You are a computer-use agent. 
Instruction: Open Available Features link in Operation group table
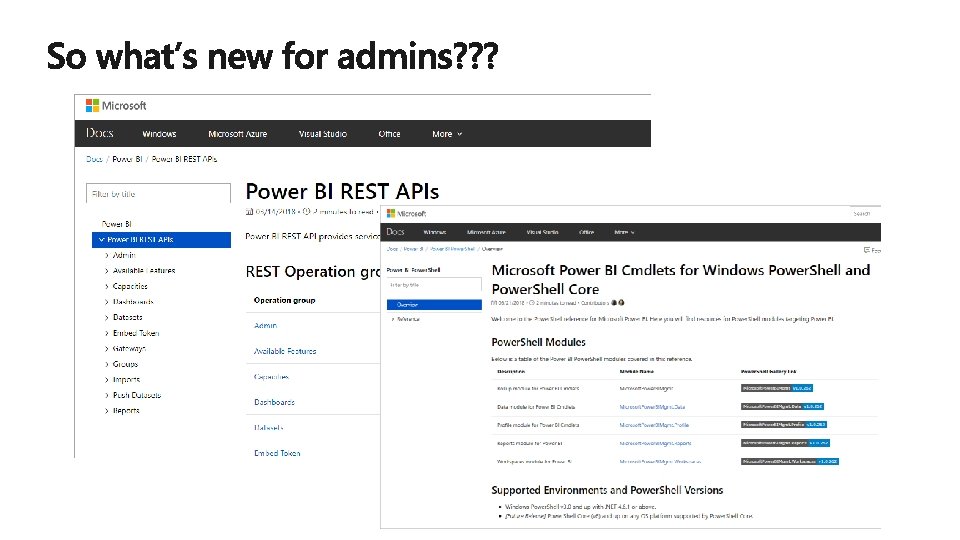(285, 351)
